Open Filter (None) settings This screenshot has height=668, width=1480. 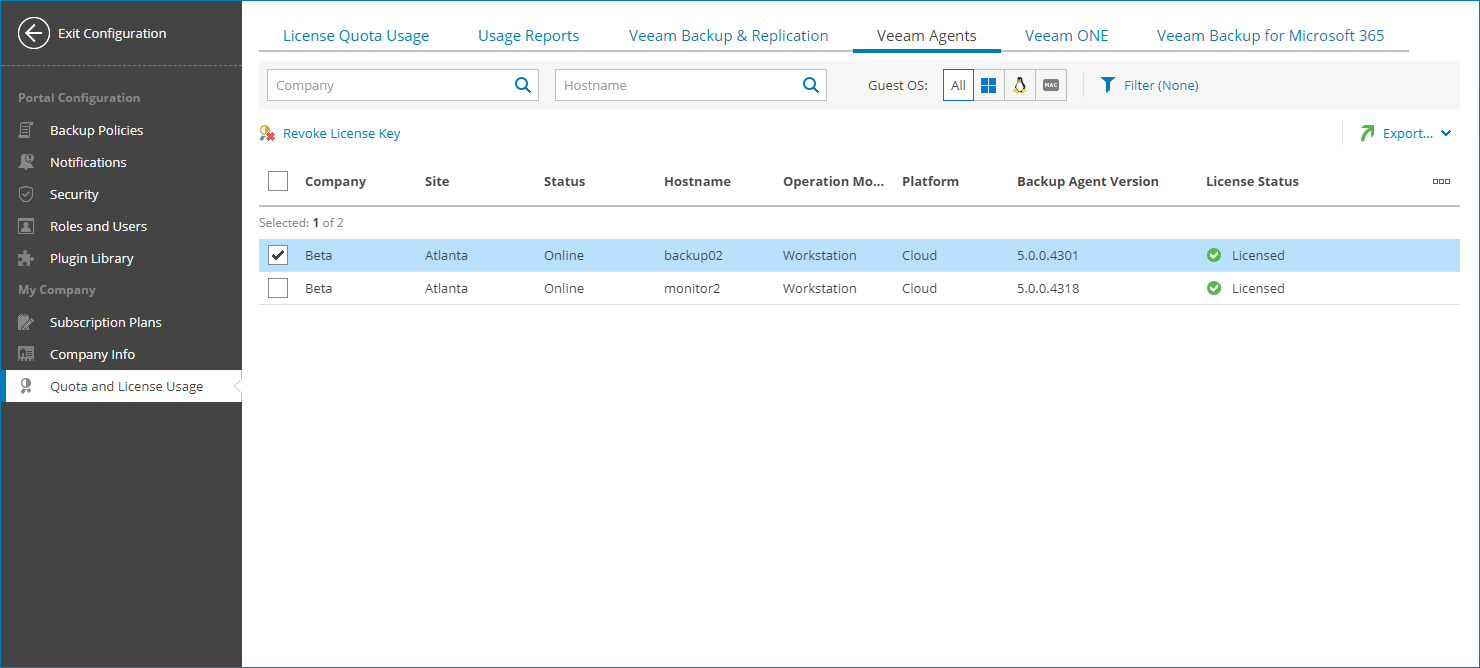tap(1160, 85)
